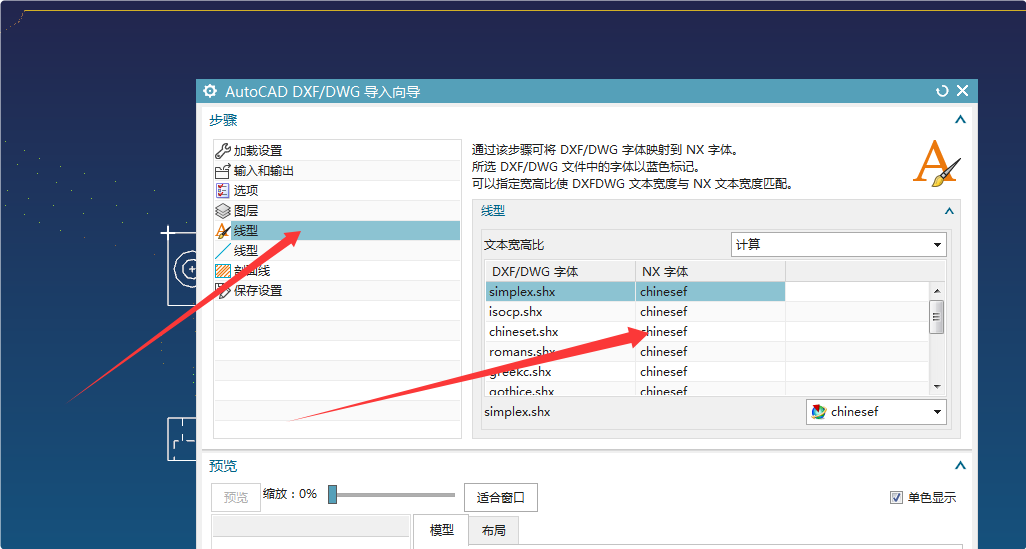Click the NX 字体 column header

coord(710,272)
